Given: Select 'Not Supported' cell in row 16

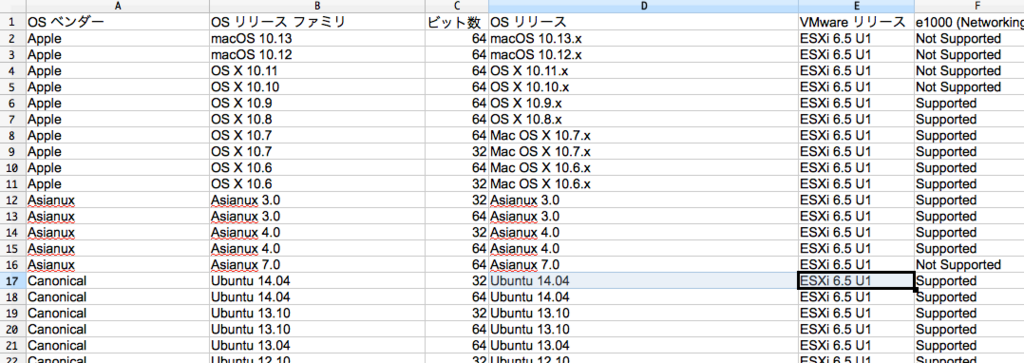Looking at the screenshot, I should coord(968,264).
